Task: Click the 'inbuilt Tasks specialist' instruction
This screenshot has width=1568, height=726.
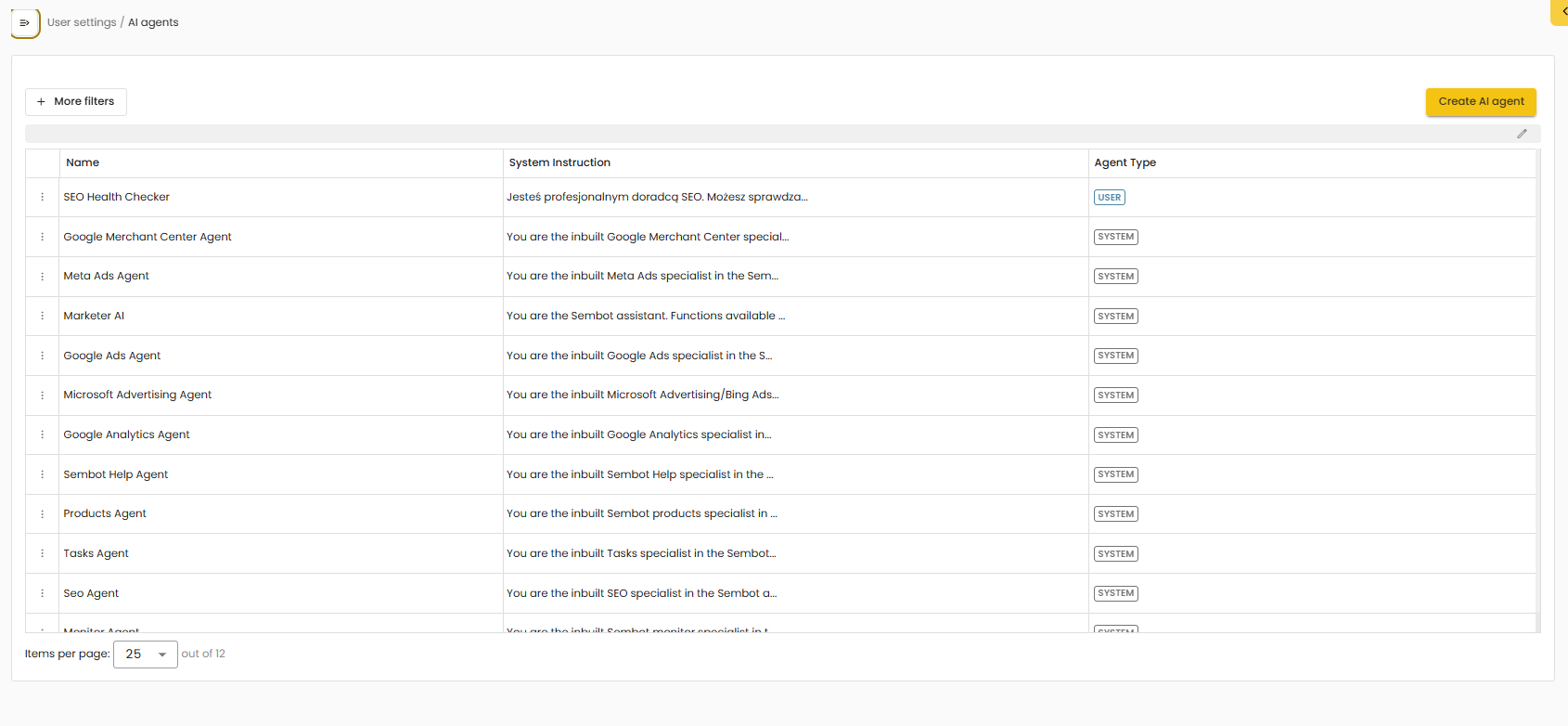Action: [x=641, y=553]
